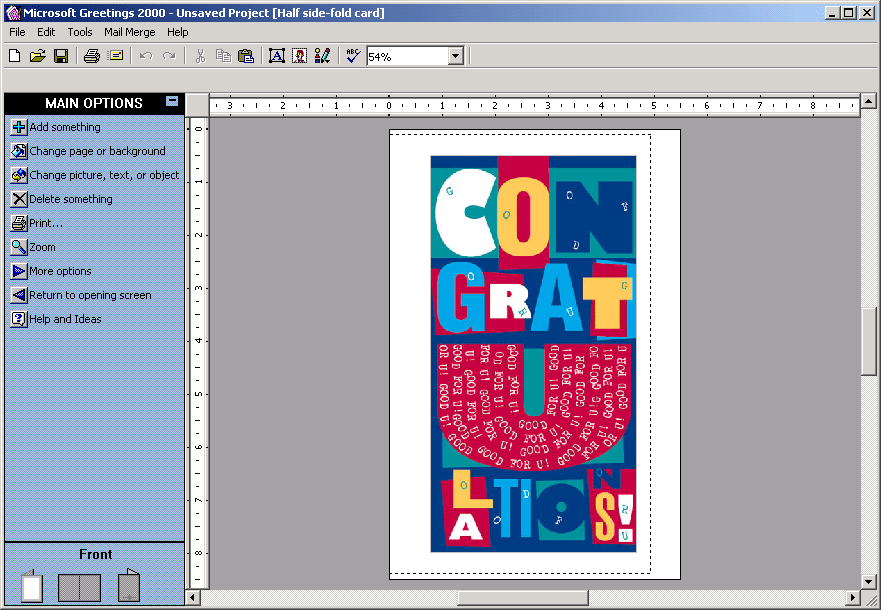Viewport: 881px width, 610px height.
Task: Click the Cut scissors icon
Action: [200, 56]
